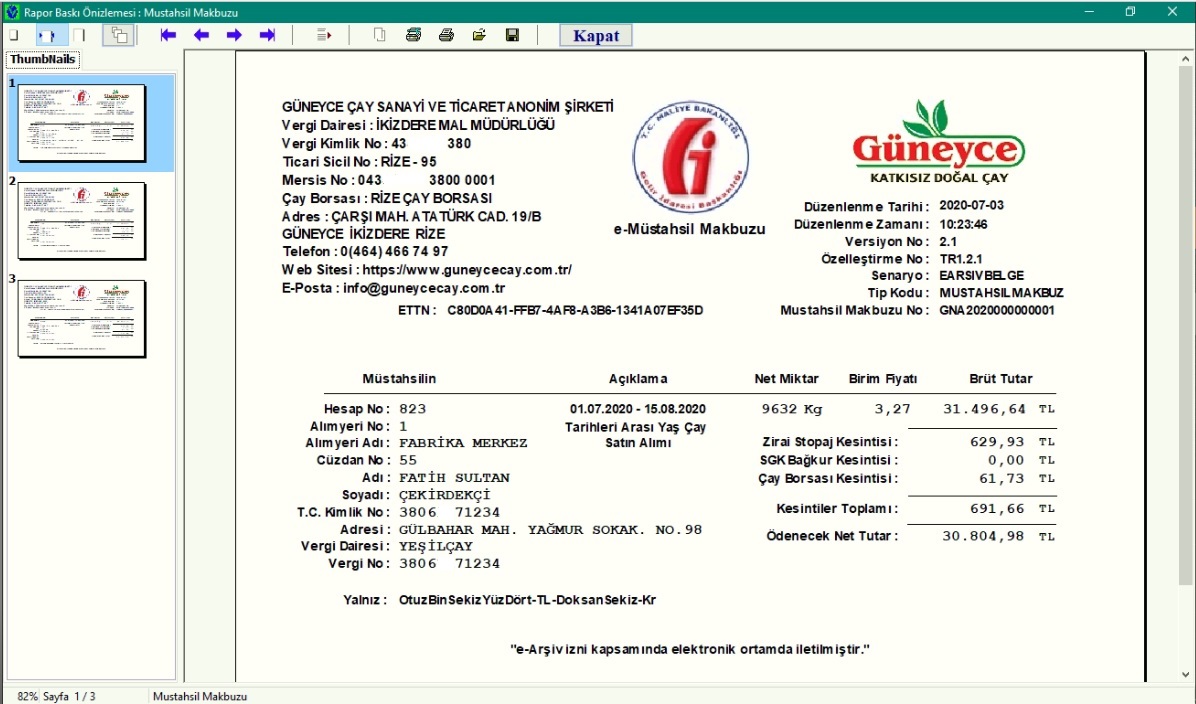Click the email info@guneycecay.com.tr
The image size is (1196, 704).
(424, 288)
